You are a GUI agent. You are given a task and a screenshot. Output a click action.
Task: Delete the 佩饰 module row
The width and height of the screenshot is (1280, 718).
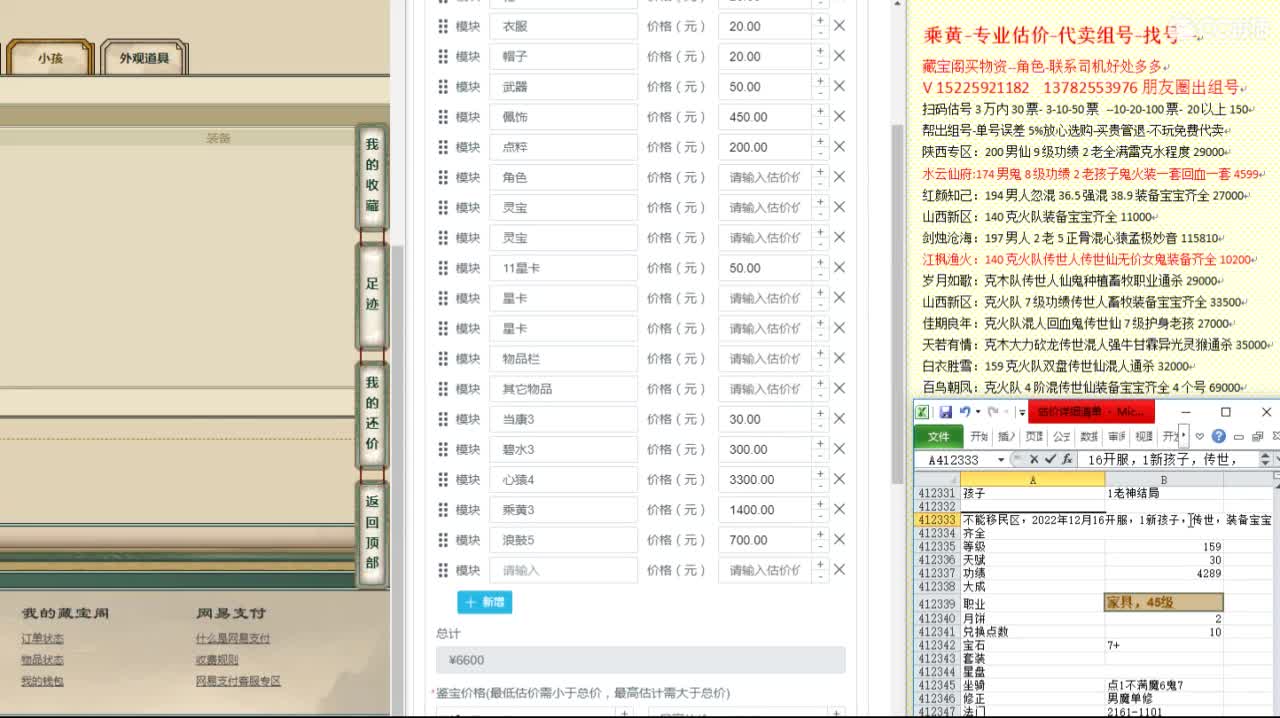839,117
